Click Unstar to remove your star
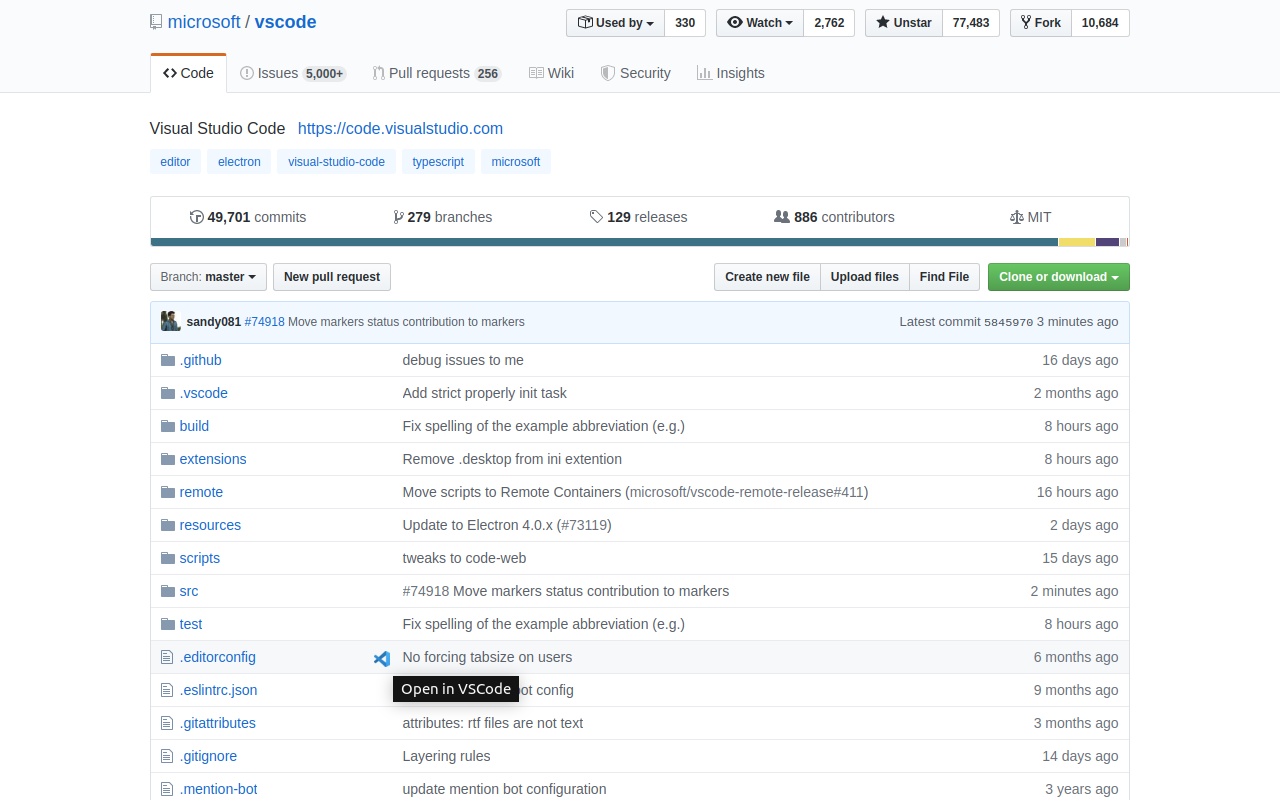 pos(903,23)
